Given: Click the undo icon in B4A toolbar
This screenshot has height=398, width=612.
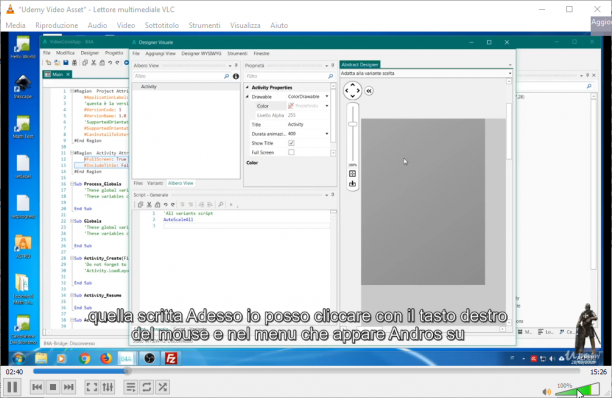Looking at the screenshot, I should click(110, 63).
